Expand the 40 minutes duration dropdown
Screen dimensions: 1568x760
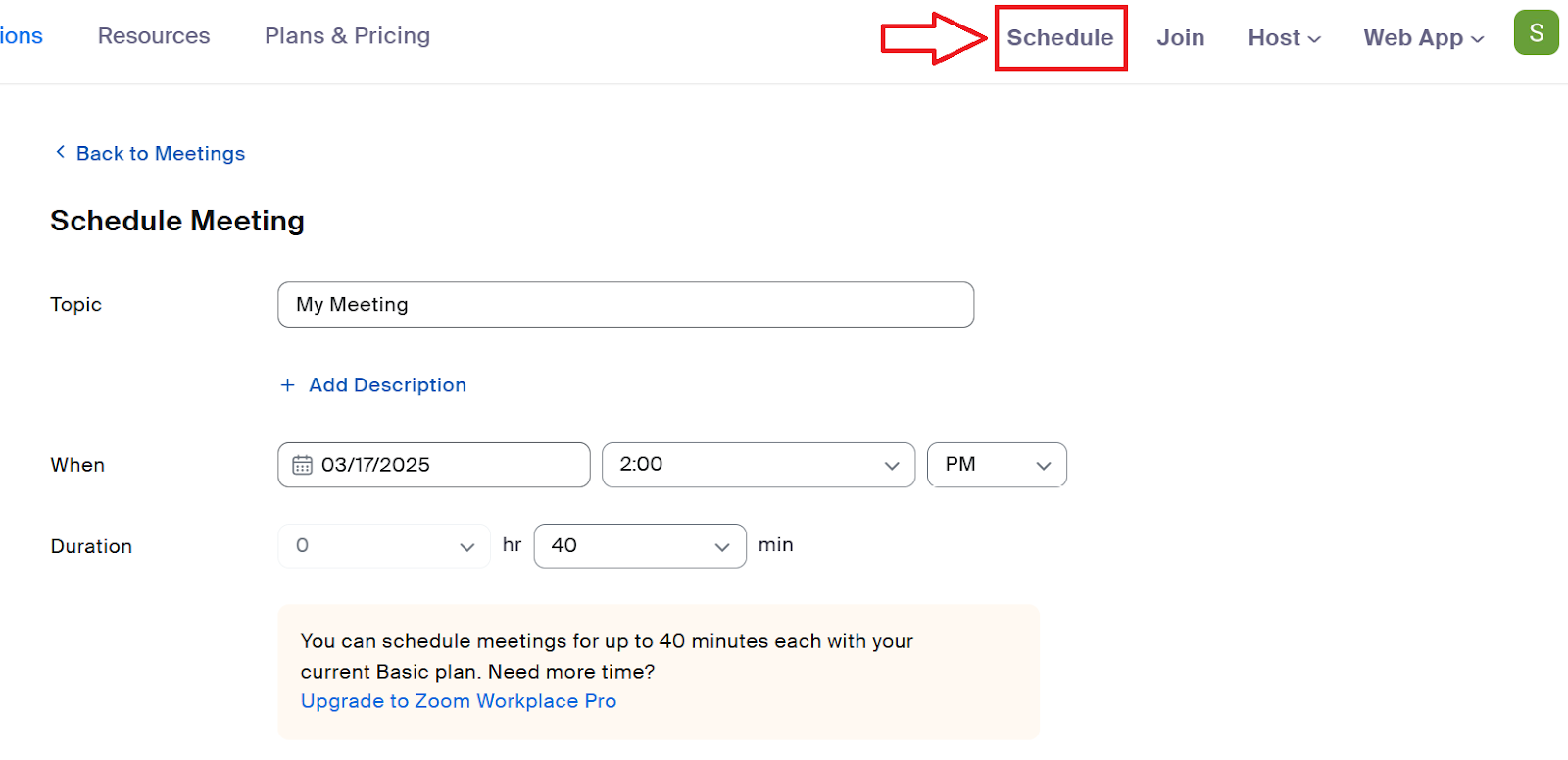pos(639,546)
